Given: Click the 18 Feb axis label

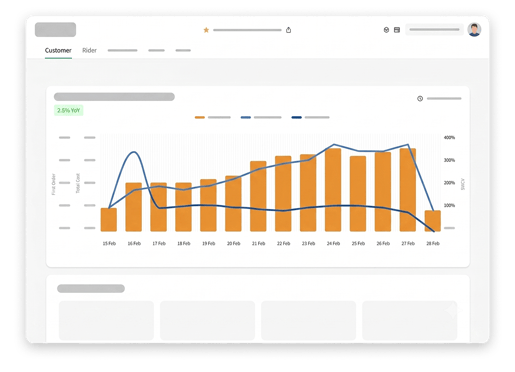Looking at the screenshot, I should click(184, 243).
